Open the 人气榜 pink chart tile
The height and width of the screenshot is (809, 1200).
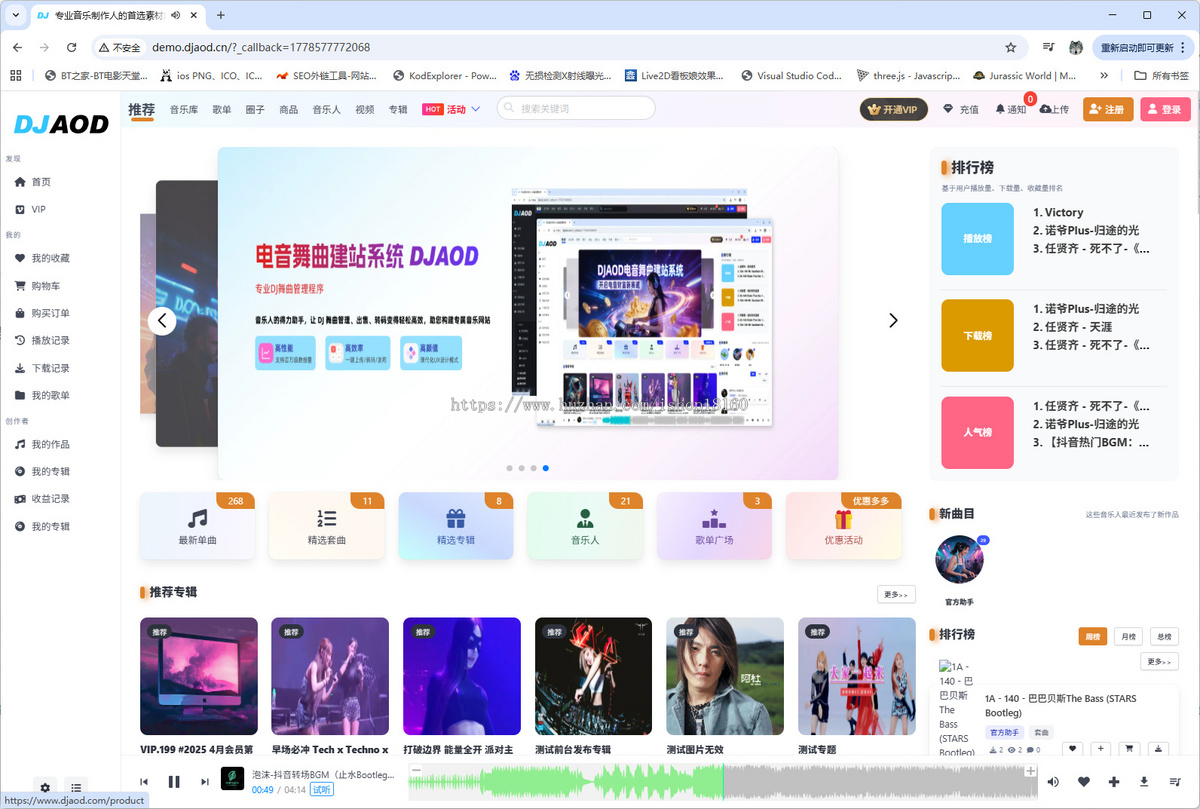click(x=977, y=432)
